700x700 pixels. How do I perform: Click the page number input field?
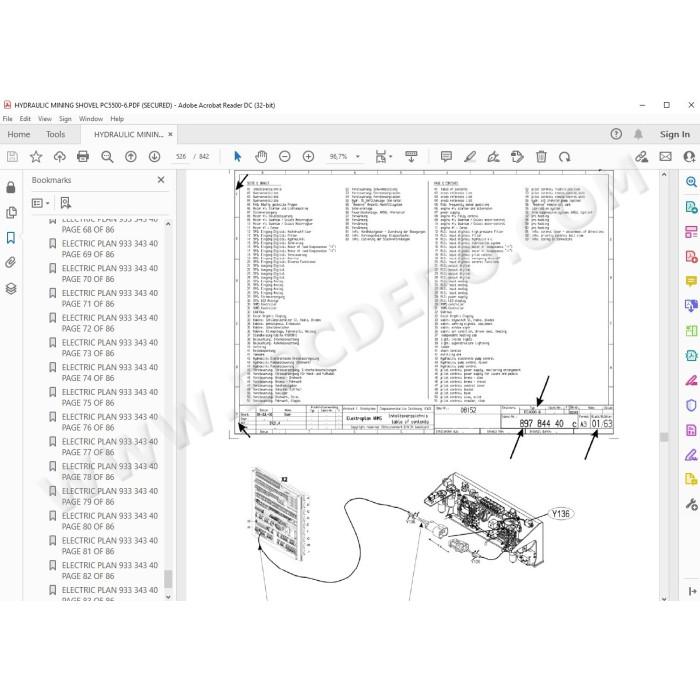pos(181,157)
